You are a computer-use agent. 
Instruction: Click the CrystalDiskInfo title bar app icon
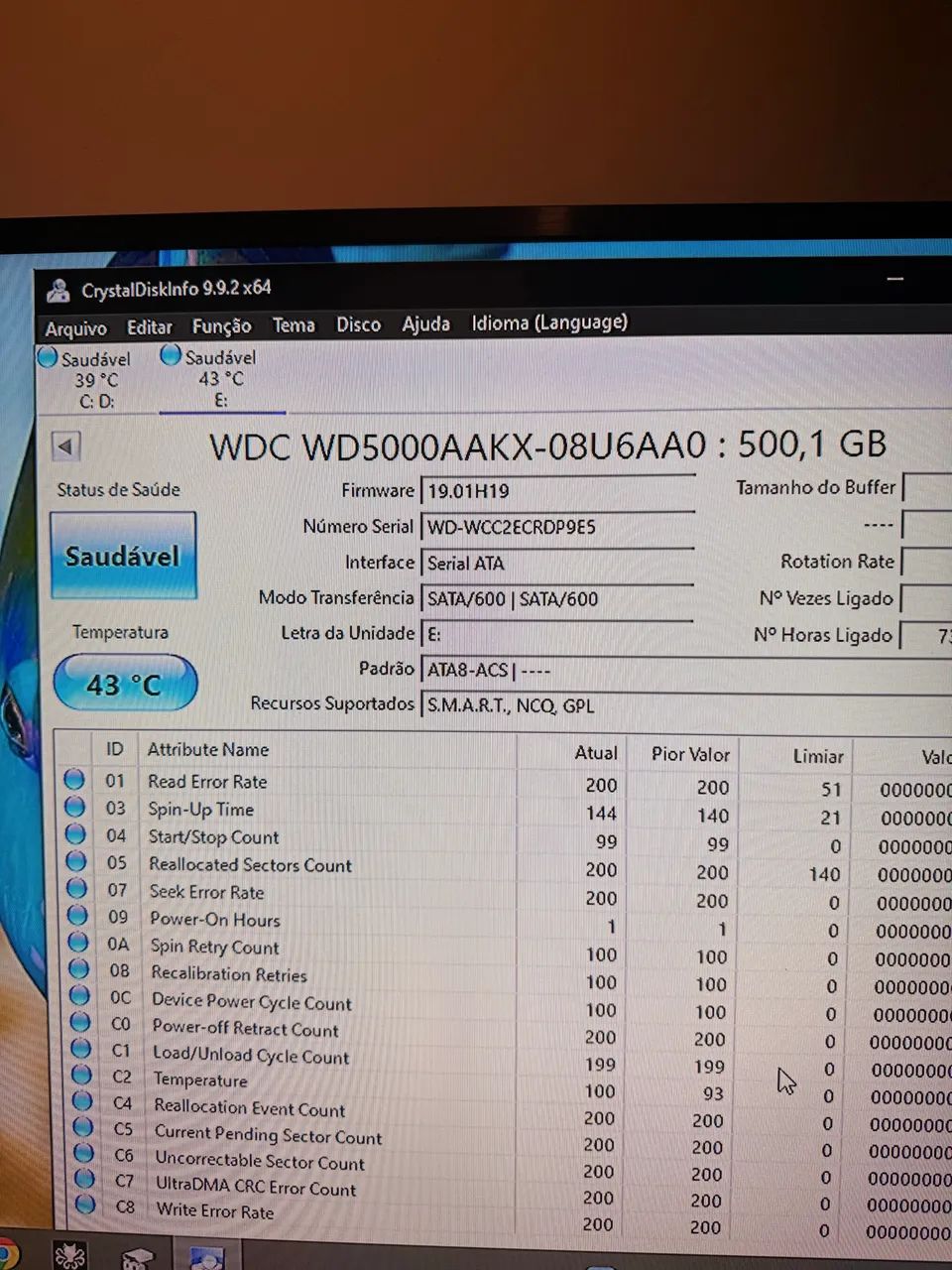(59, 290)
